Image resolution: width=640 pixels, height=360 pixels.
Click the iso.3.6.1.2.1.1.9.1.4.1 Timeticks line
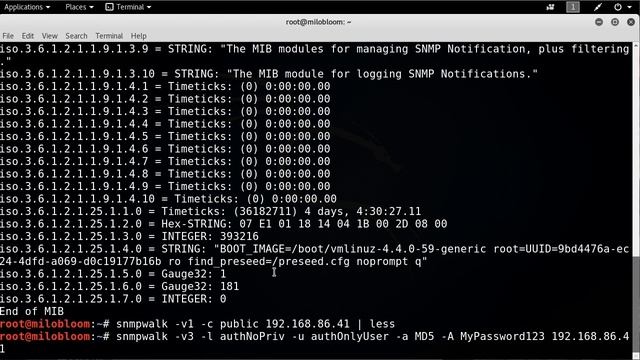[165, 87]
